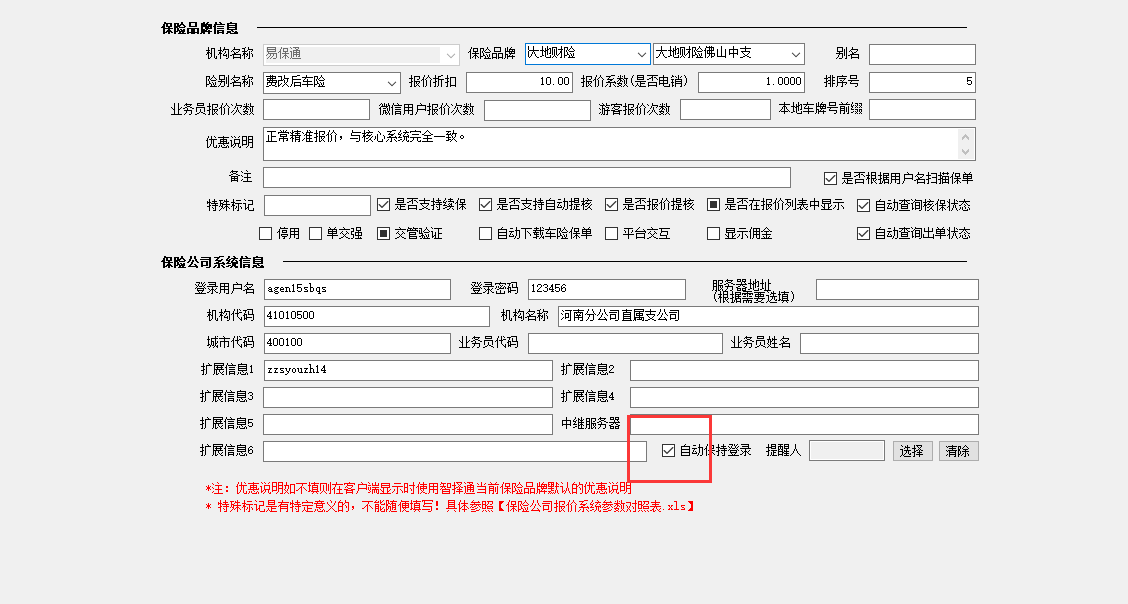Toggle 自动查询核保状态 checkbox
Viewport: 1128px width, 604px height.
863,206
